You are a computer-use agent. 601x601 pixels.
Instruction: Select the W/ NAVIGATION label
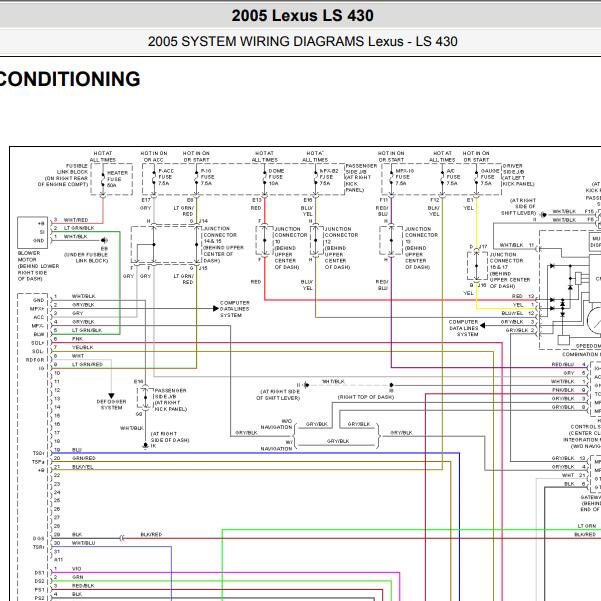[x=277, y=445]
